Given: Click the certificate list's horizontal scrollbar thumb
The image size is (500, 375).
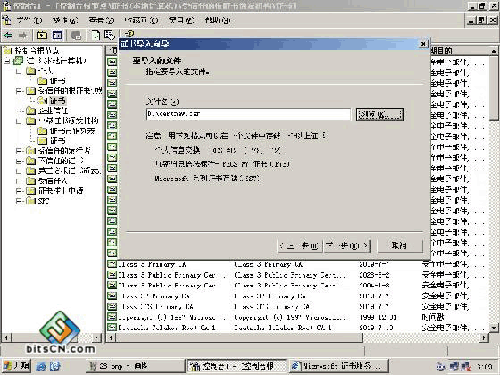Looking at the screenshot, I should click(239, 338).
